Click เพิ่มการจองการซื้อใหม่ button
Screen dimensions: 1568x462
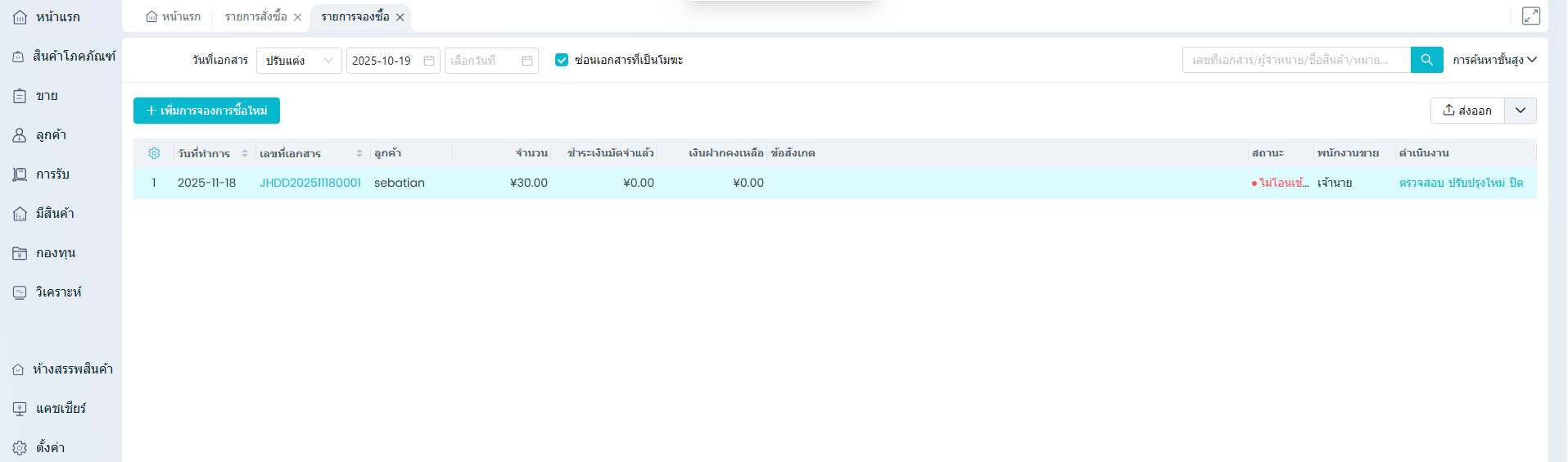[x=206, y=111]
